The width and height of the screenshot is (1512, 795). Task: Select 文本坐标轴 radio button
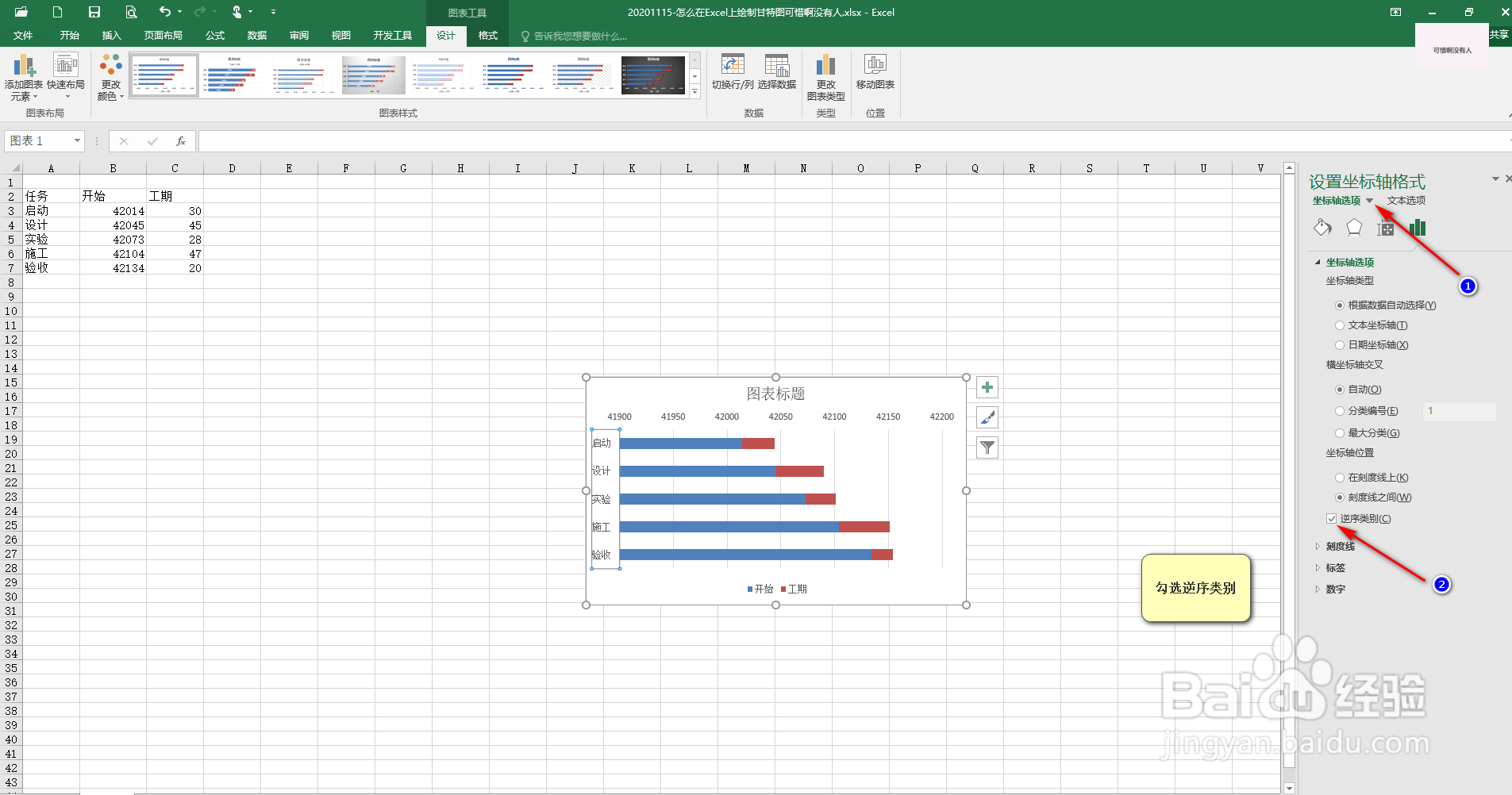tap(1340, 325)
